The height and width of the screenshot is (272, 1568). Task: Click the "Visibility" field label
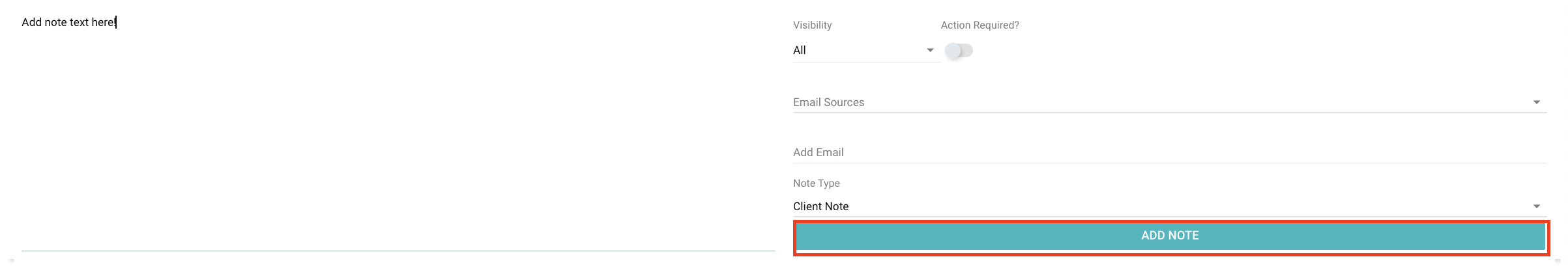click(x=812, y=25)
